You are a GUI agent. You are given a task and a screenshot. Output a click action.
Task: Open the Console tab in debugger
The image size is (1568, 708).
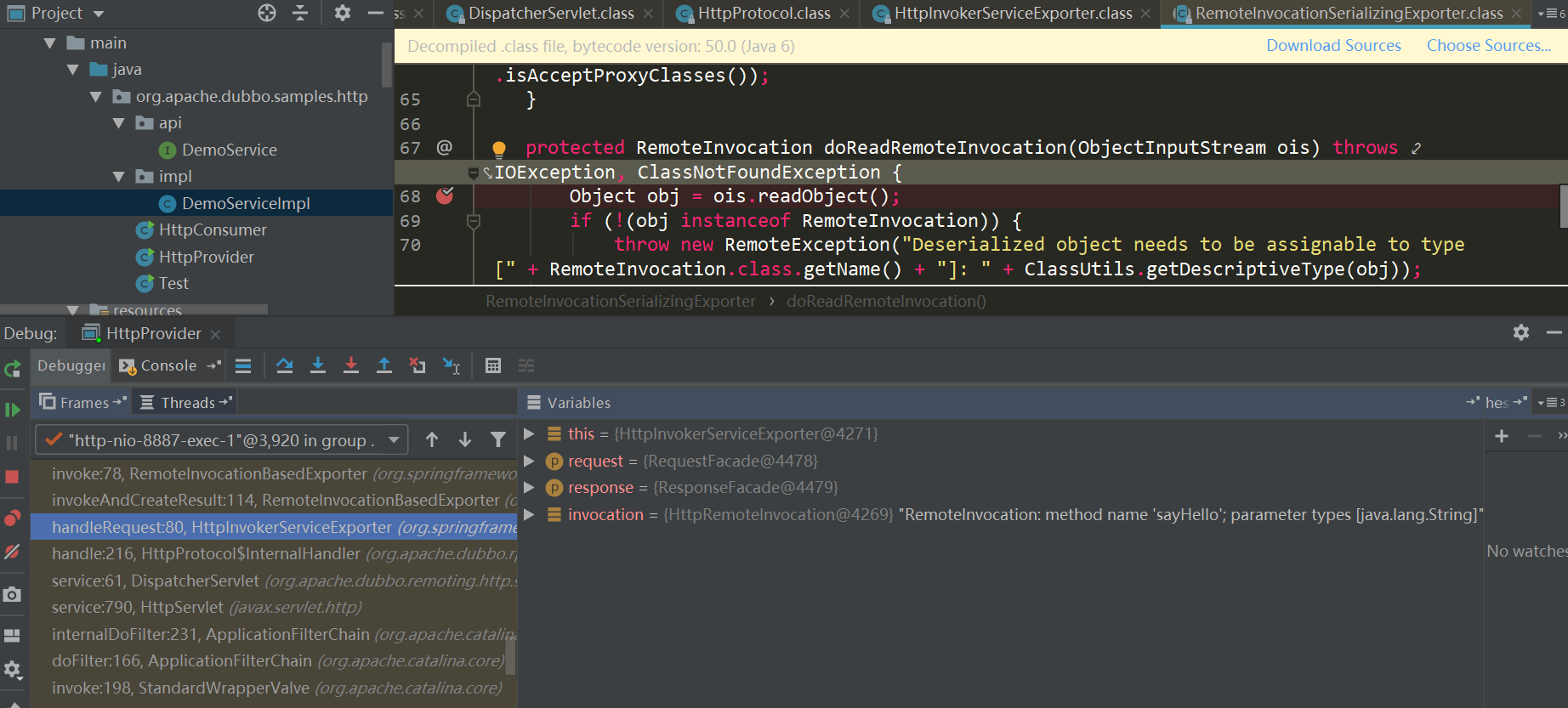click(168, 365)
